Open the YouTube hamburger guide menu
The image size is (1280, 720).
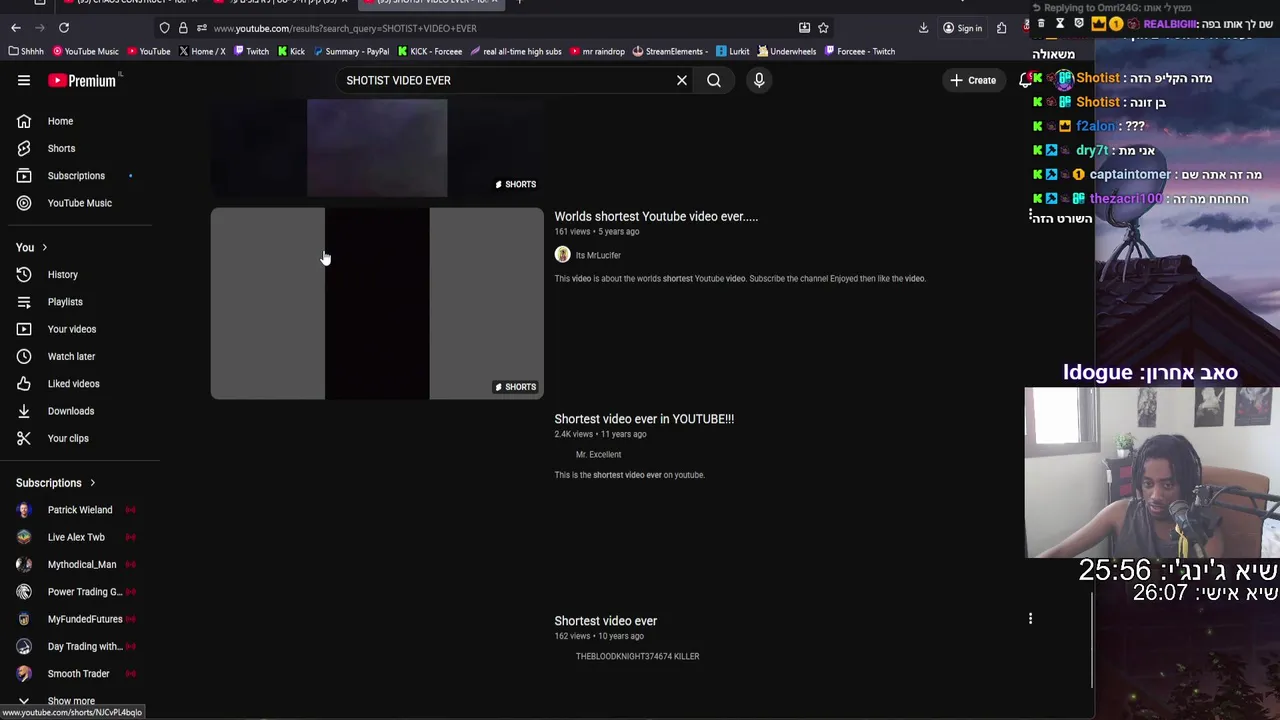(24, 80)
